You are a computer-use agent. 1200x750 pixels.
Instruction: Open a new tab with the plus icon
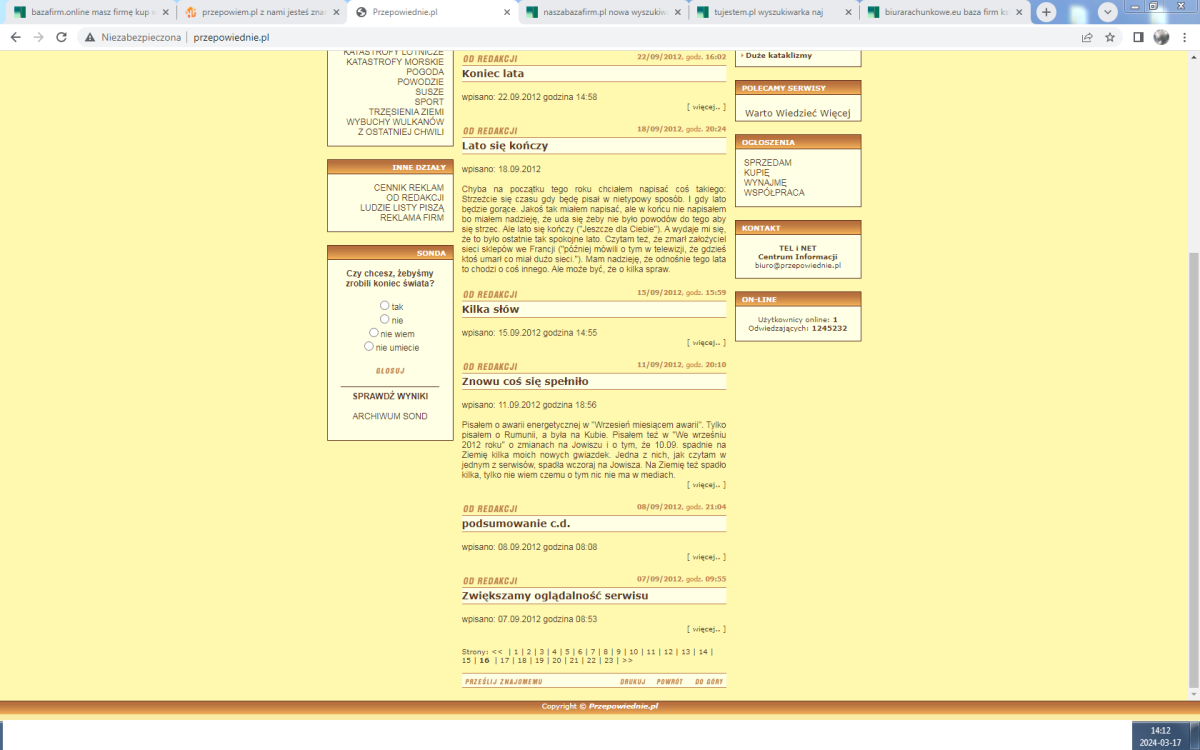[1046, 12]
